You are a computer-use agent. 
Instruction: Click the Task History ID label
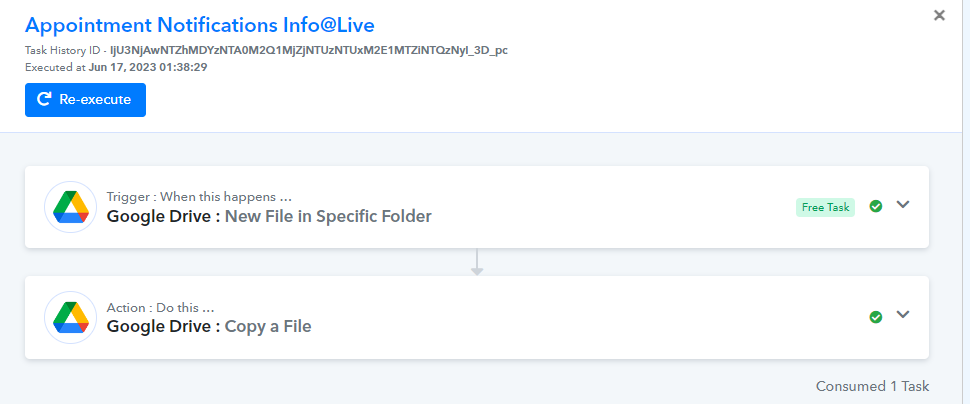(x=63, y=51)
